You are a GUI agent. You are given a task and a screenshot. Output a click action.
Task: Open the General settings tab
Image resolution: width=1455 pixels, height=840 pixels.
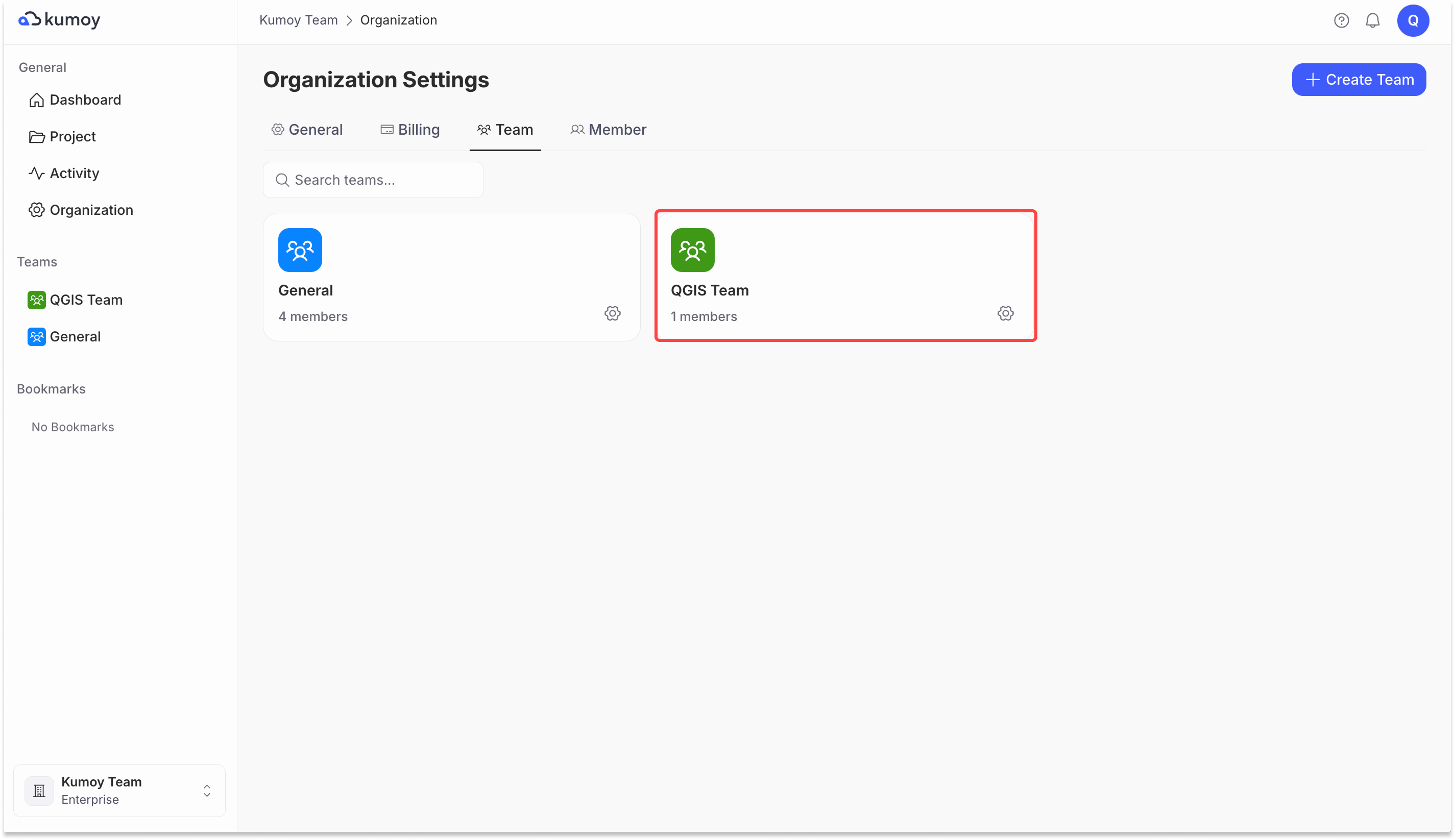click(x=307, y=130)
